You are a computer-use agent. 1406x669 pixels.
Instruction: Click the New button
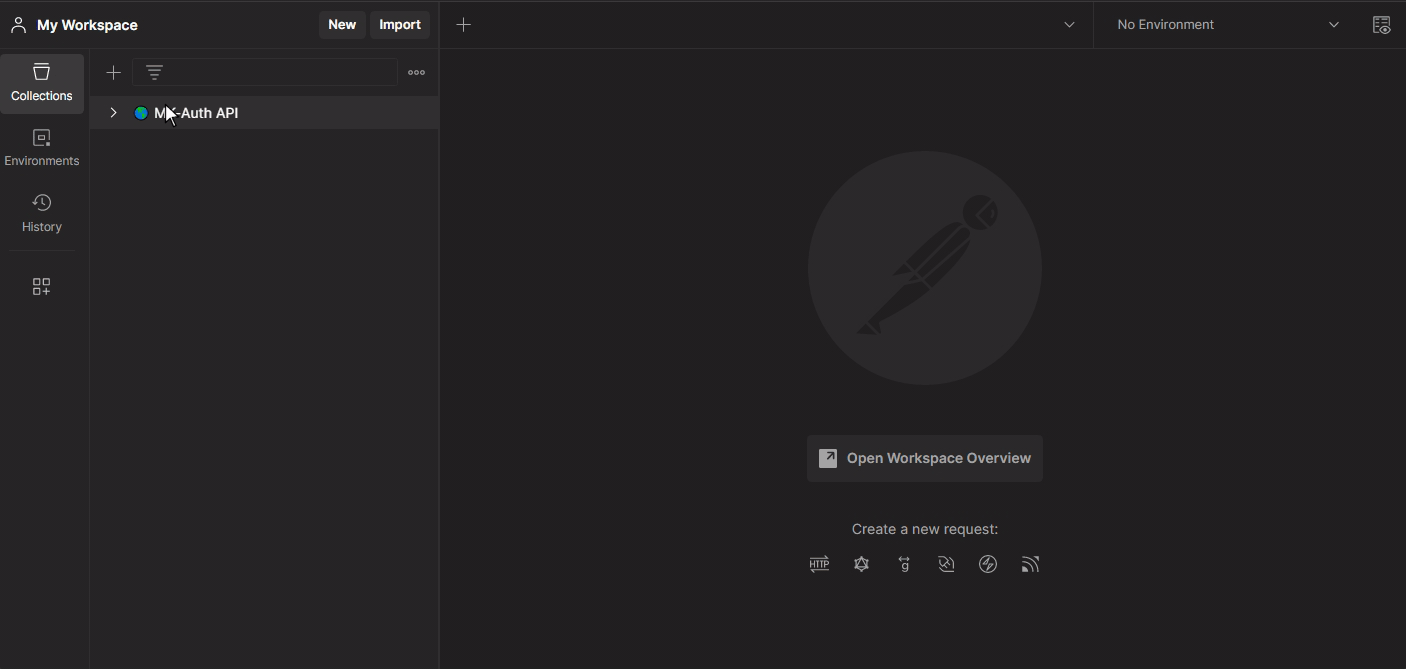tap(342, 25)
